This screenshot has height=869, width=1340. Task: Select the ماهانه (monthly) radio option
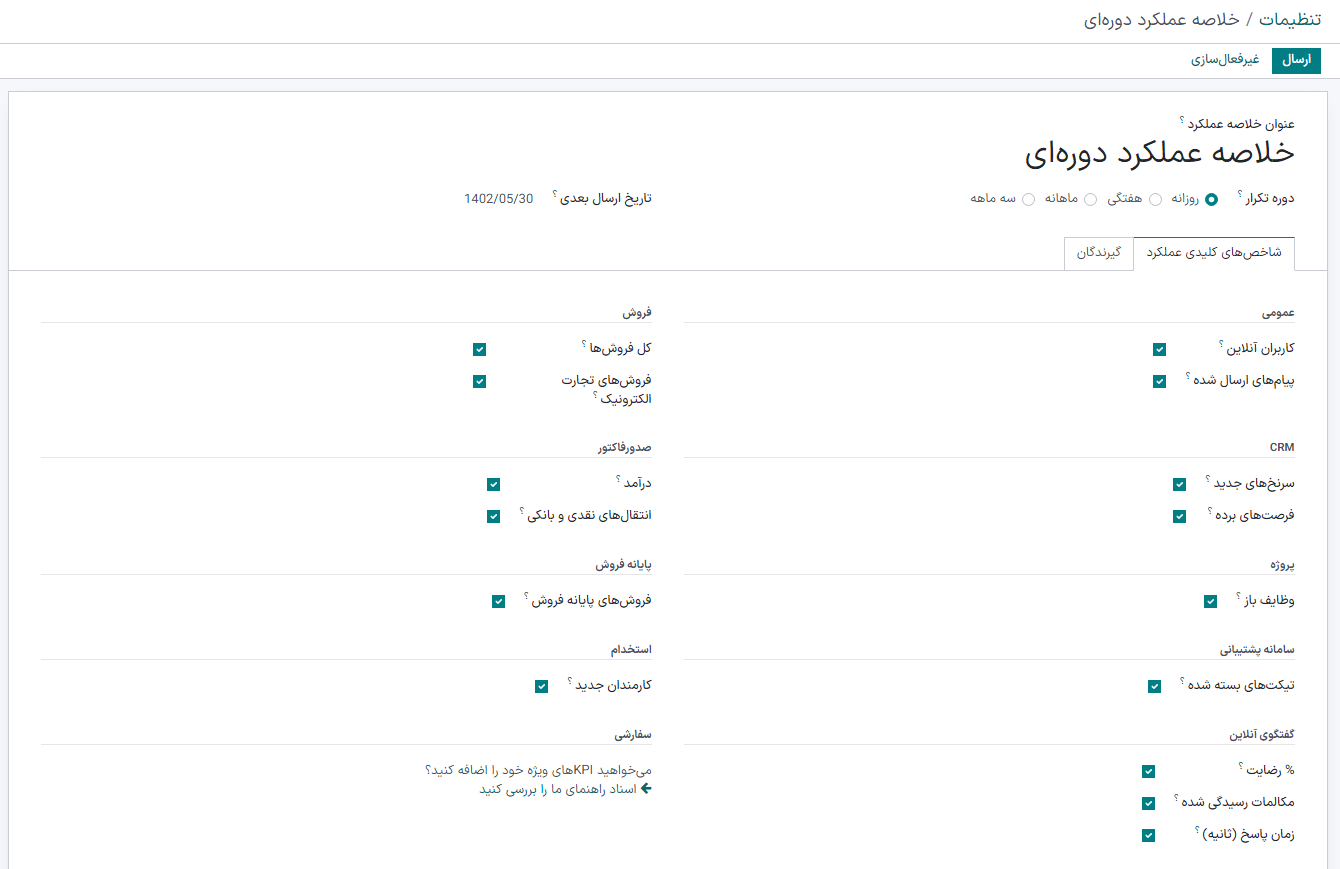click(x=1090, y=199)
